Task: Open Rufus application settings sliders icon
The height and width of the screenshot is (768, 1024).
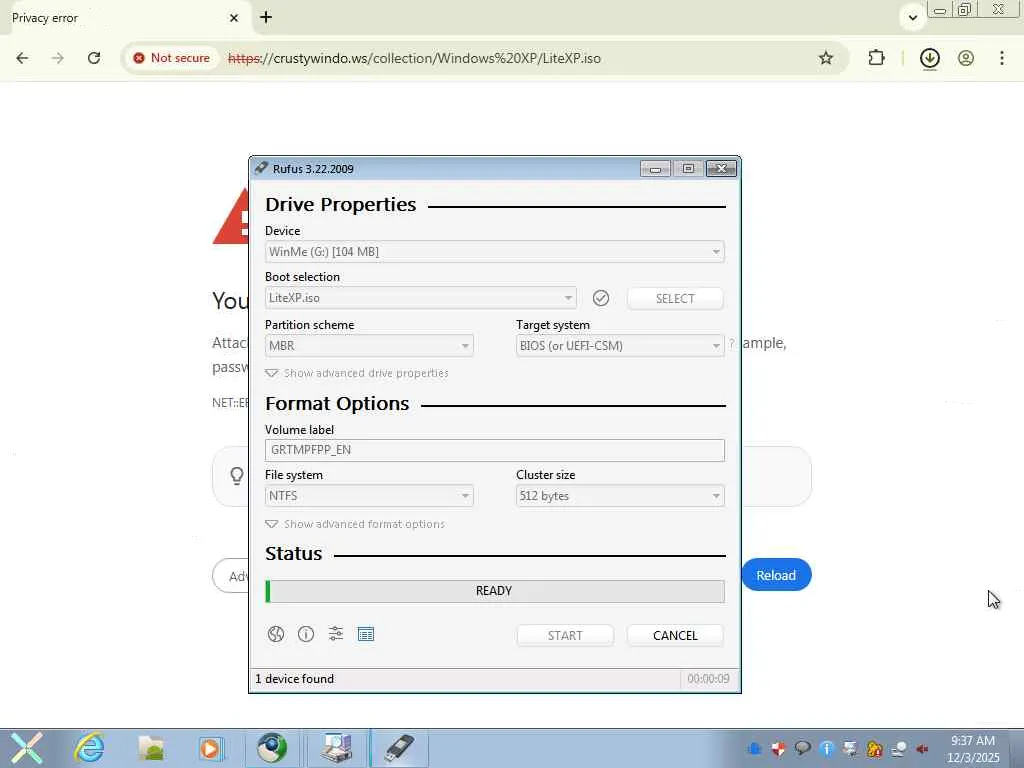Action: tap(336, 634)
